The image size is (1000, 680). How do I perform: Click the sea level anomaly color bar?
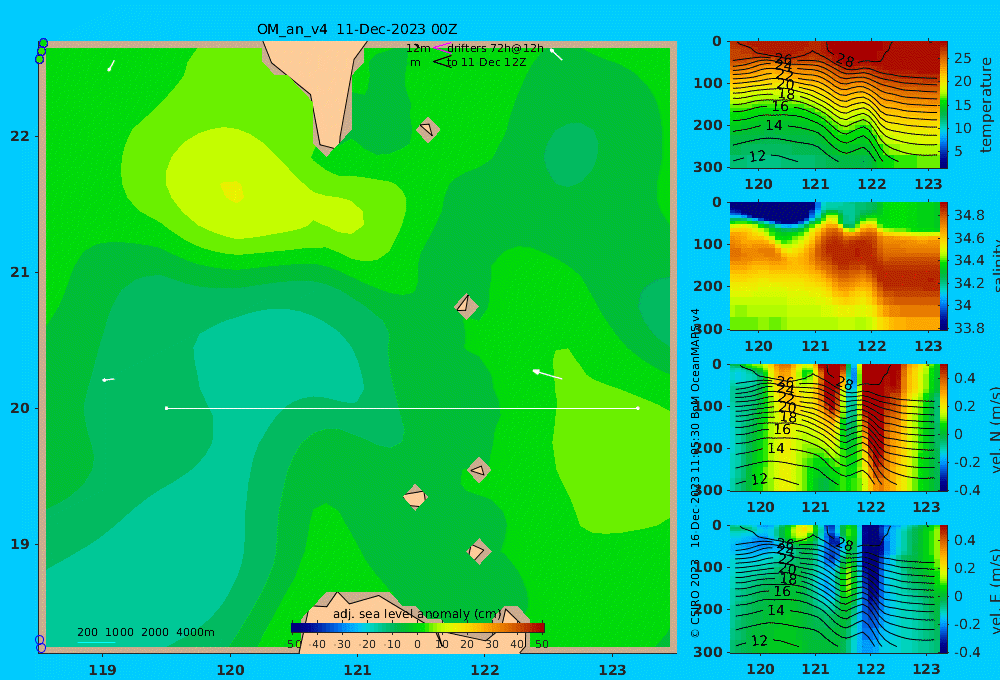[418, 628]
